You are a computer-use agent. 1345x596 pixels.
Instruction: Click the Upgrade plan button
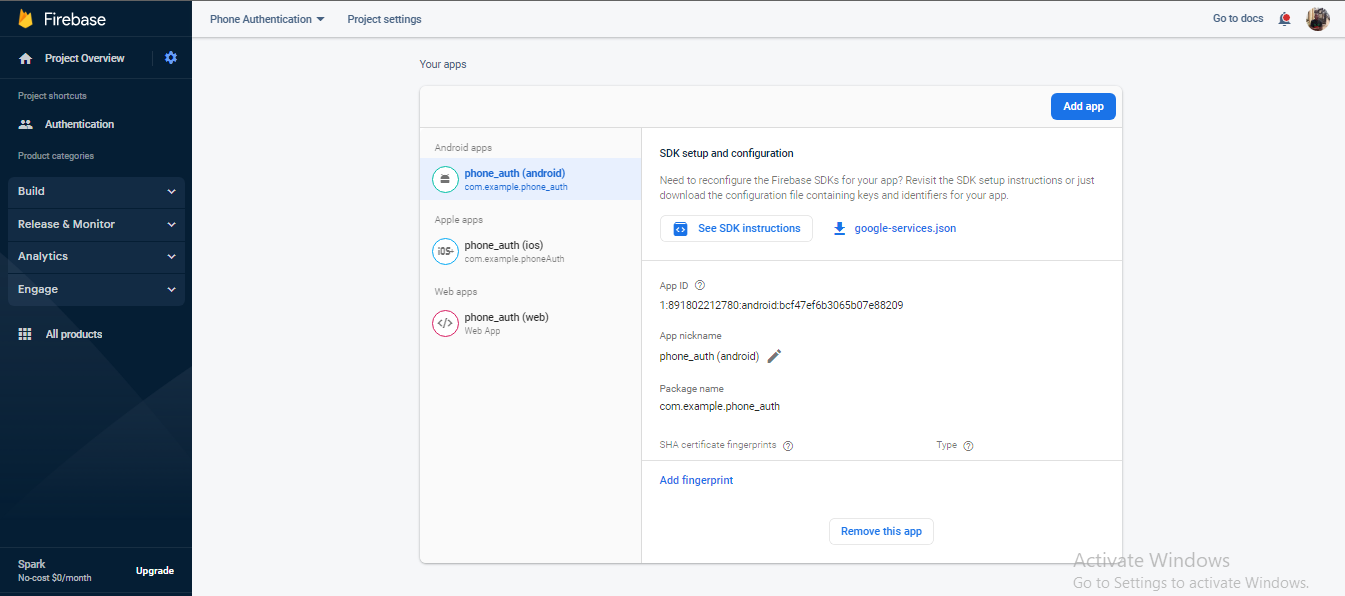pos(155,570)
